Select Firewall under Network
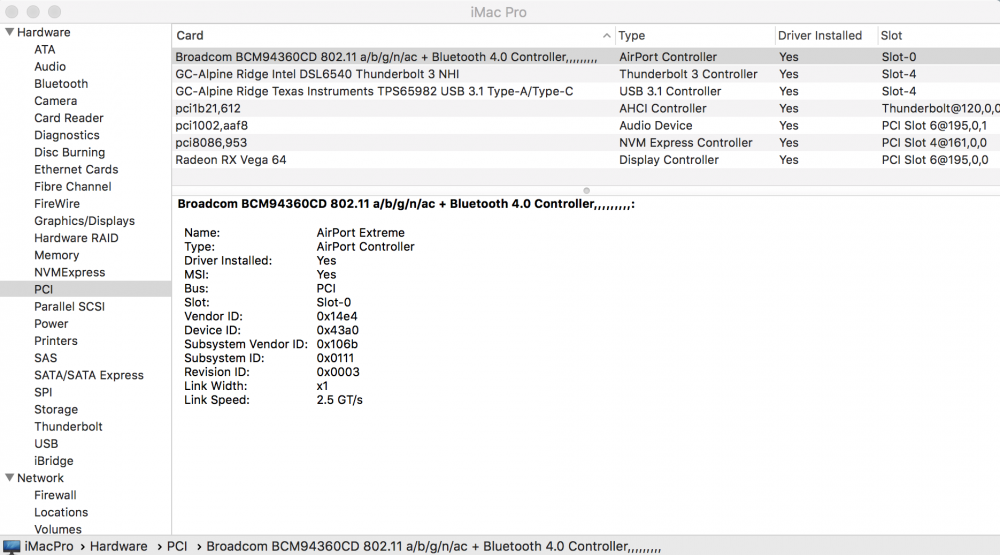The image size is (1000, 555). (55, 495)
